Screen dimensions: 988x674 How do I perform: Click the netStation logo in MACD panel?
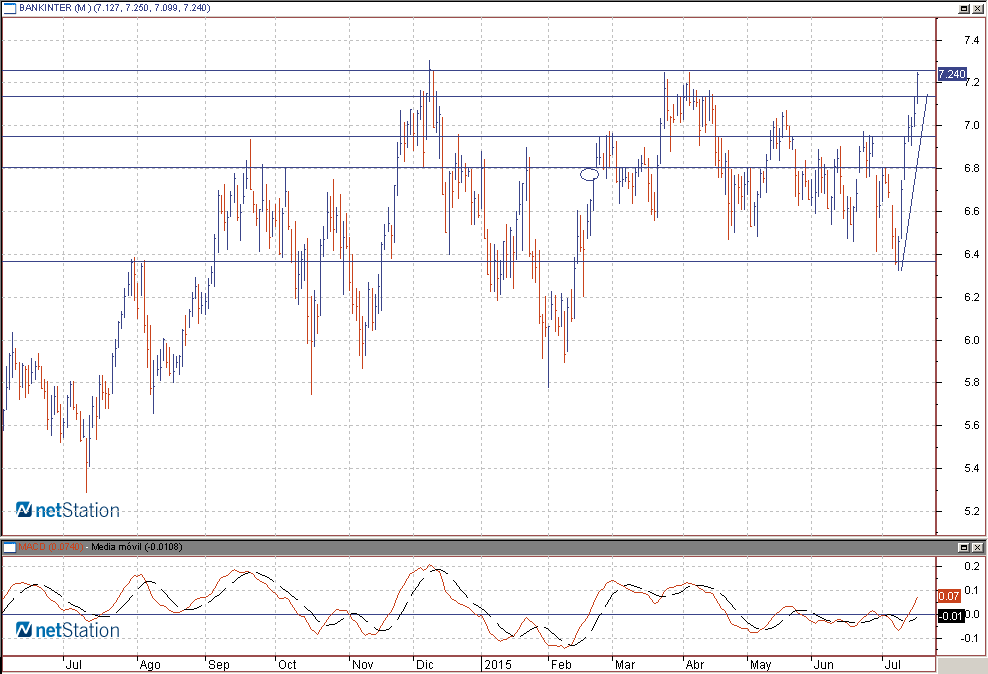(x=68, y=630)
